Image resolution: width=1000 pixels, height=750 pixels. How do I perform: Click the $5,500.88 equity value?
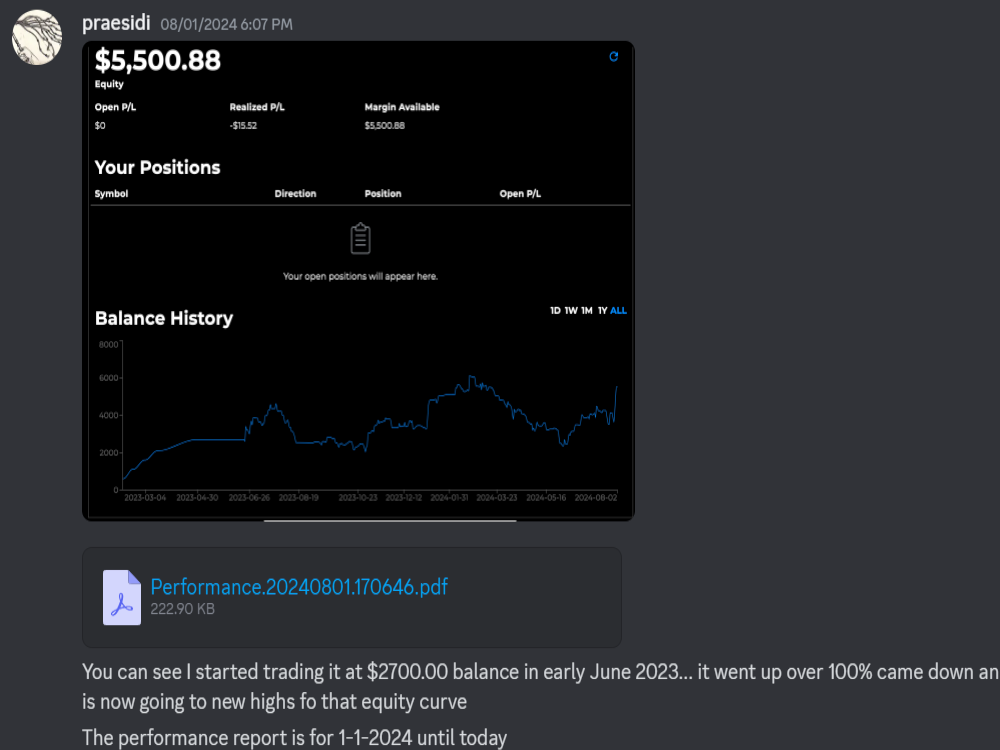(x=158, y=61)
